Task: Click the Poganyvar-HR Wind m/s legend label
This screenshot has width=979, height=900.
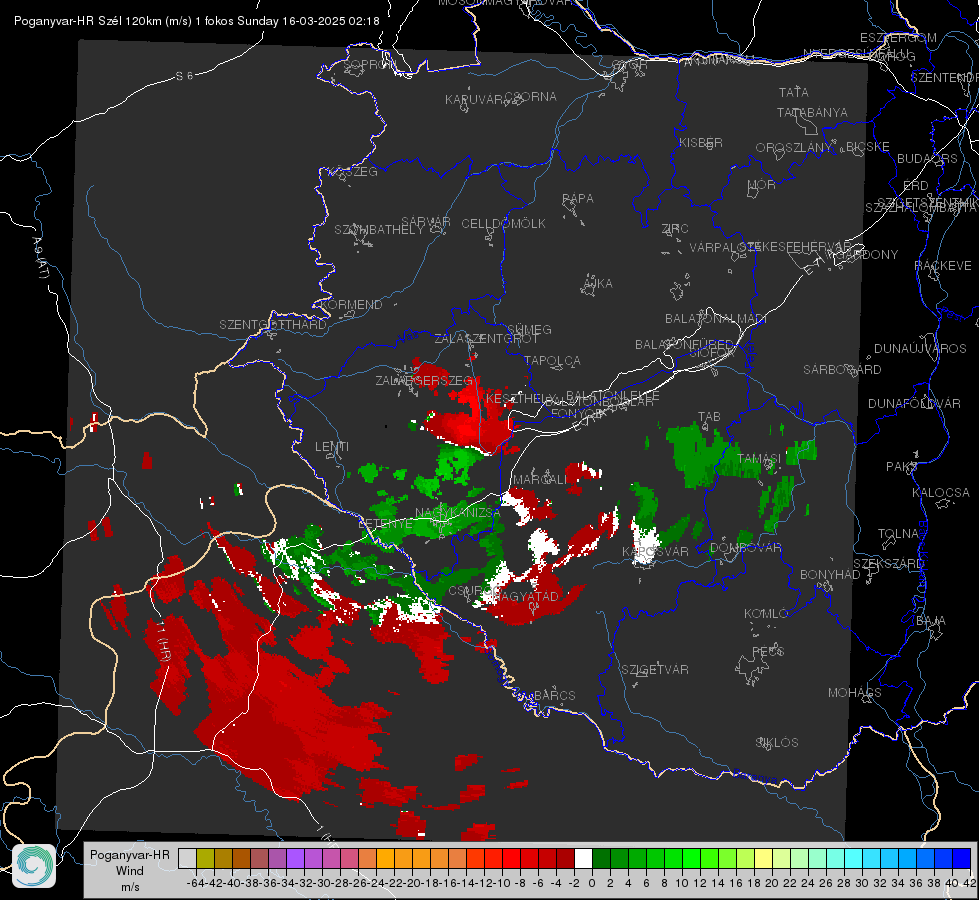Action: tap(130, 871)
